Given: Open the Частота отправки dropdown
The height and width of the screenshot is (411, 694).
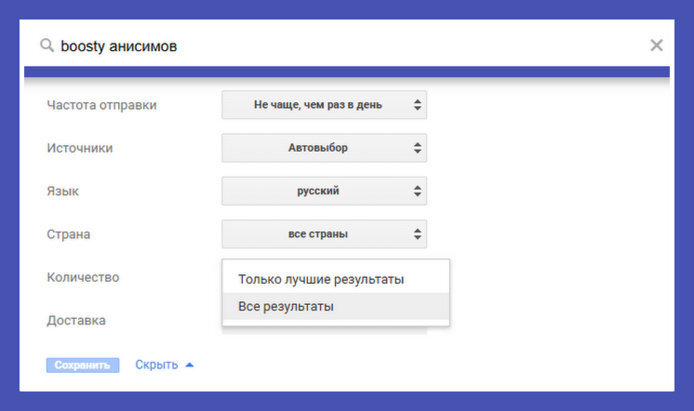Looking at the screenshot, I should [x=324, y=105].
